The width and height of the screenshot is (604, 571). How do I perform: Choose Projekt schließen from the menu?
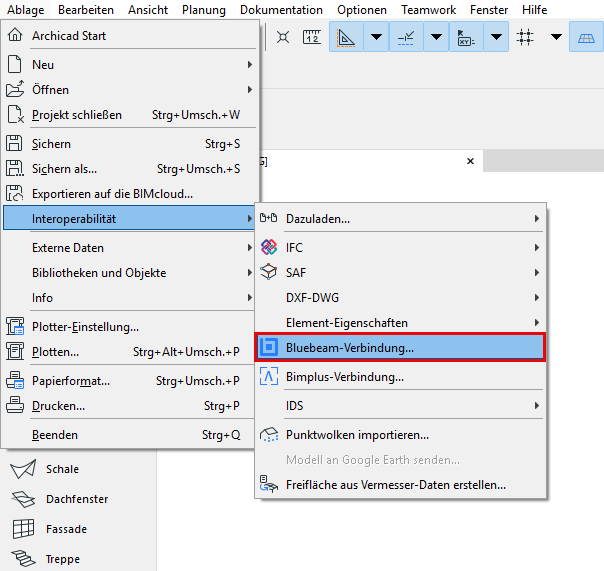(129, 115)
